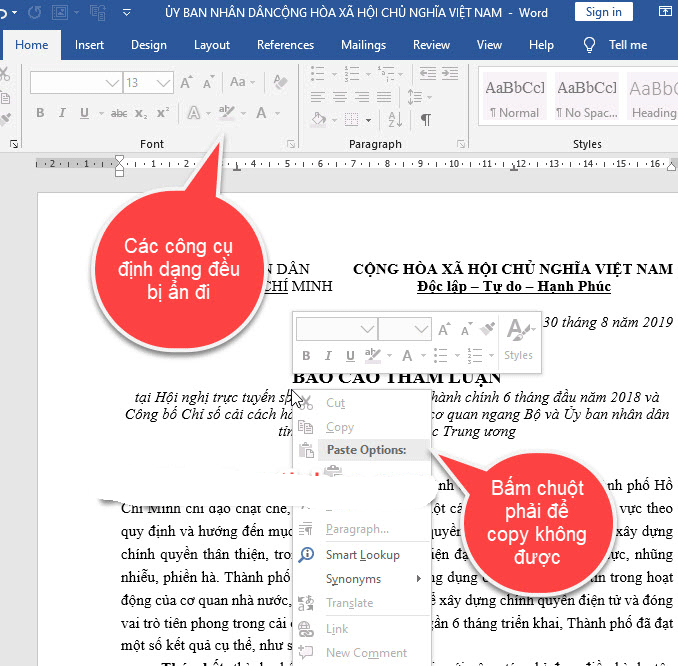Click Smart Lookup icon in context menu
678x666 pixels.
[x=307, y=555]
